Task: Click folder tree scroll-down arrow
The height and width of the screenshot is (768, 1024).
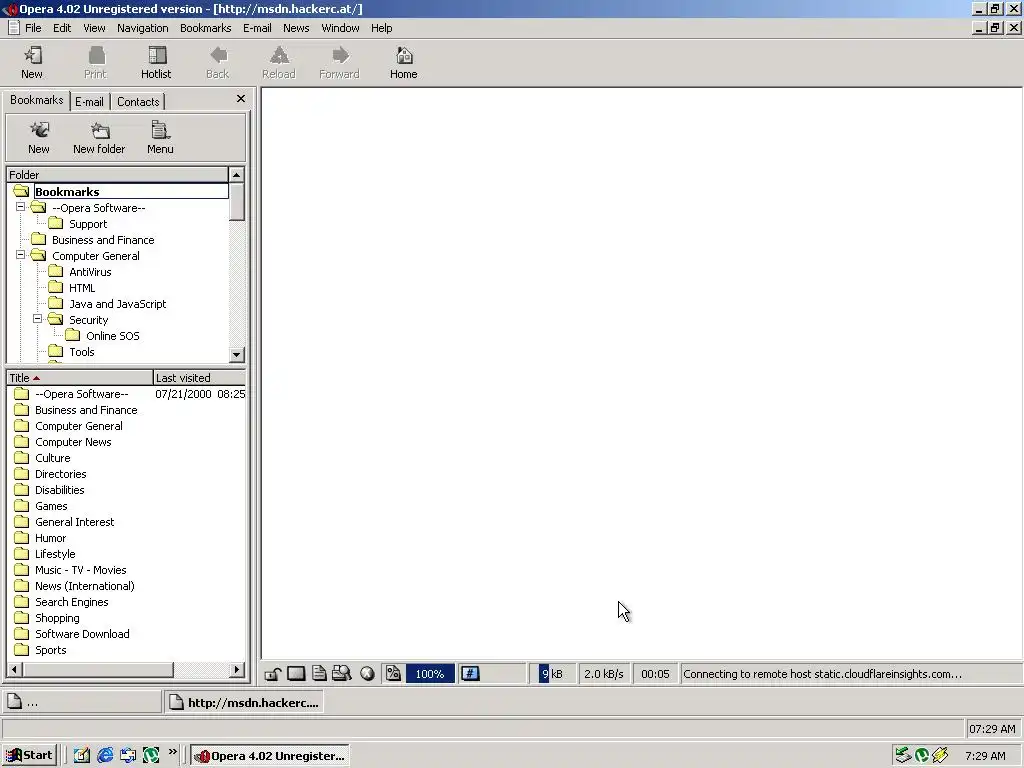Action: (x=236, y=355)
